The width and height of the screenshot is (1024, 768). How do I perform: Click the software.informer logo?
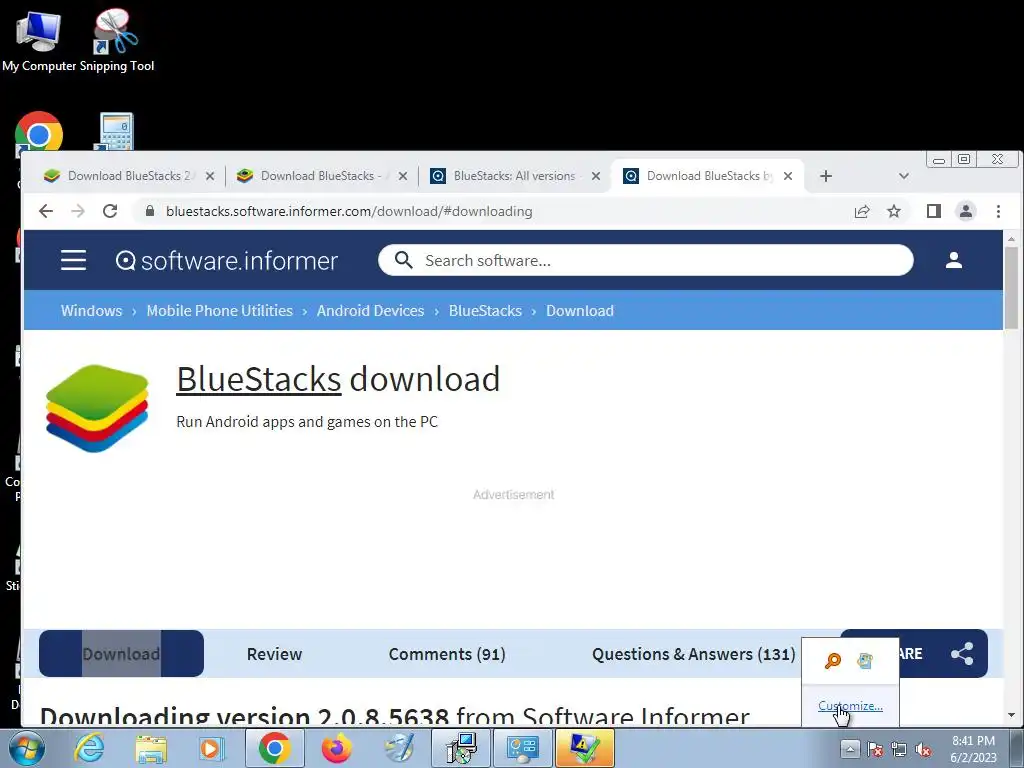227,261
